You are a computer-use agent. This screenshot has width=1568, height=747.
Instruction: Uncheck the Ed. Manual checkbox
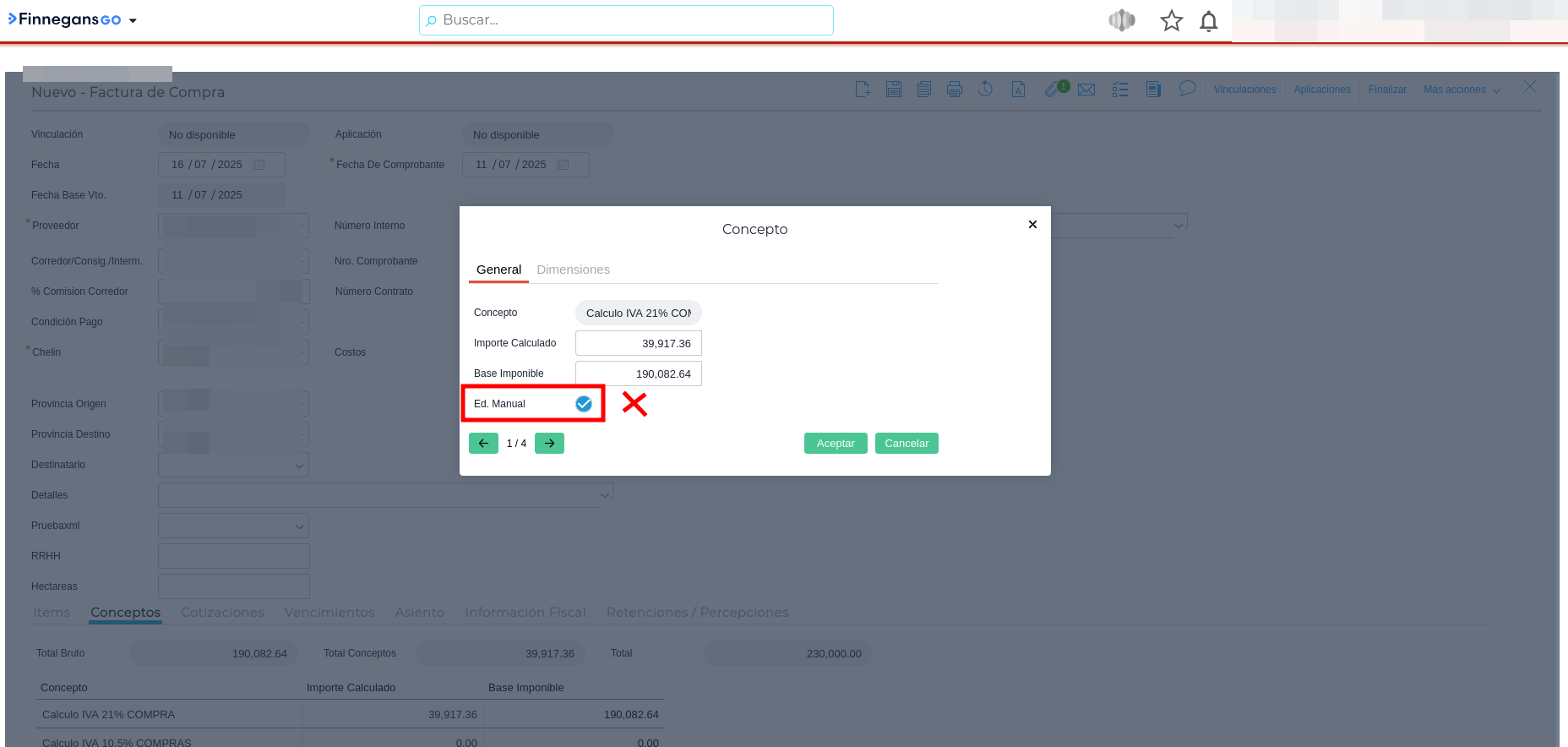pyautogui.click(x=584, y=404)
